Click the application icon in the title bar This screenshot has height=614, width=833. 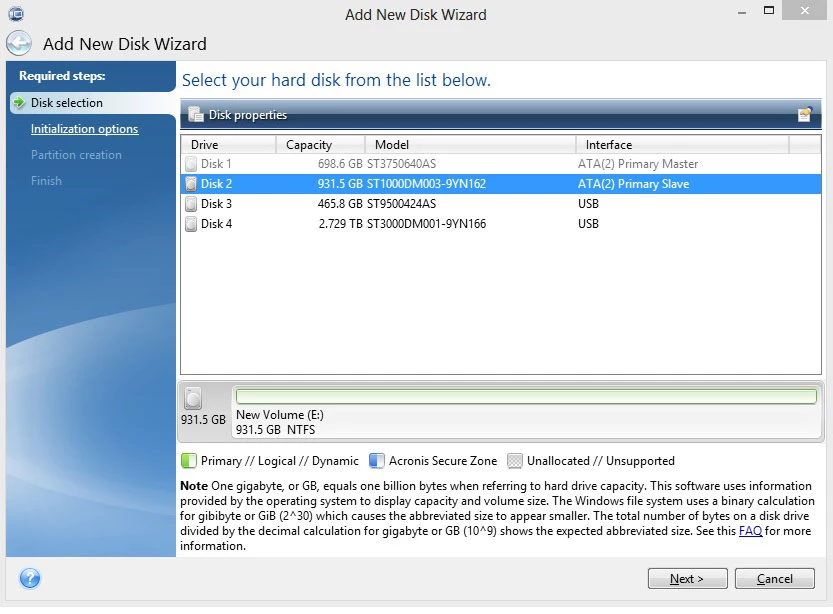point(15,14)
